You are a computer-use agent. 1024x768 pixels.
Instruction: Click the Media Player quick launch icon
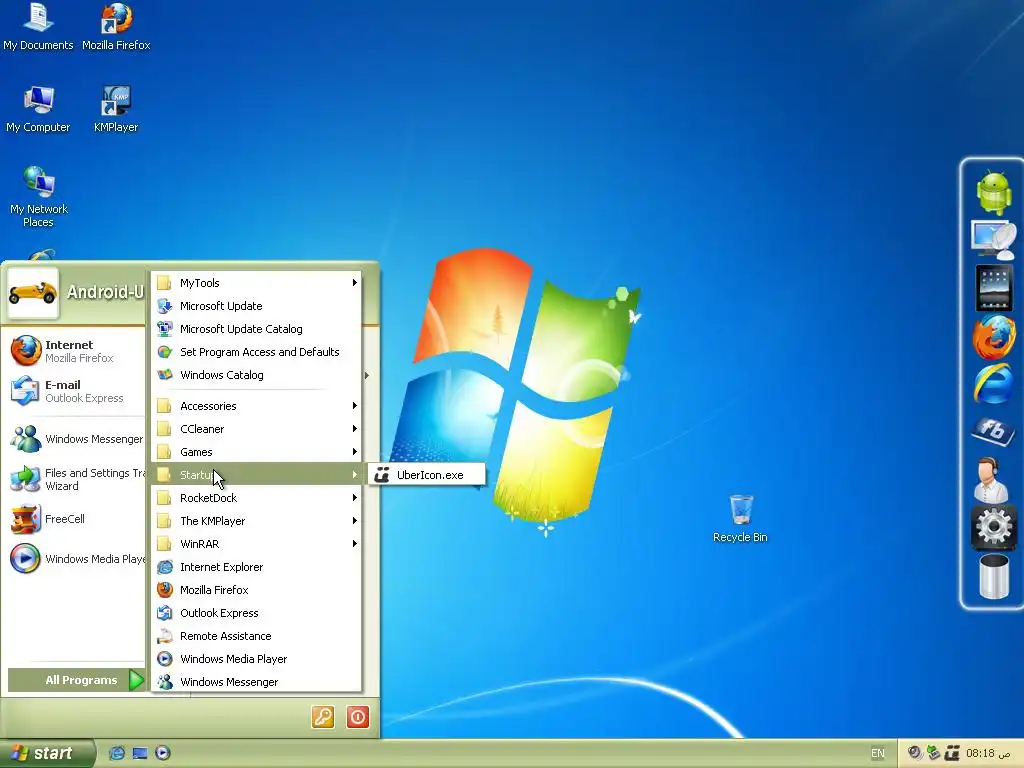tap(163, 753)
